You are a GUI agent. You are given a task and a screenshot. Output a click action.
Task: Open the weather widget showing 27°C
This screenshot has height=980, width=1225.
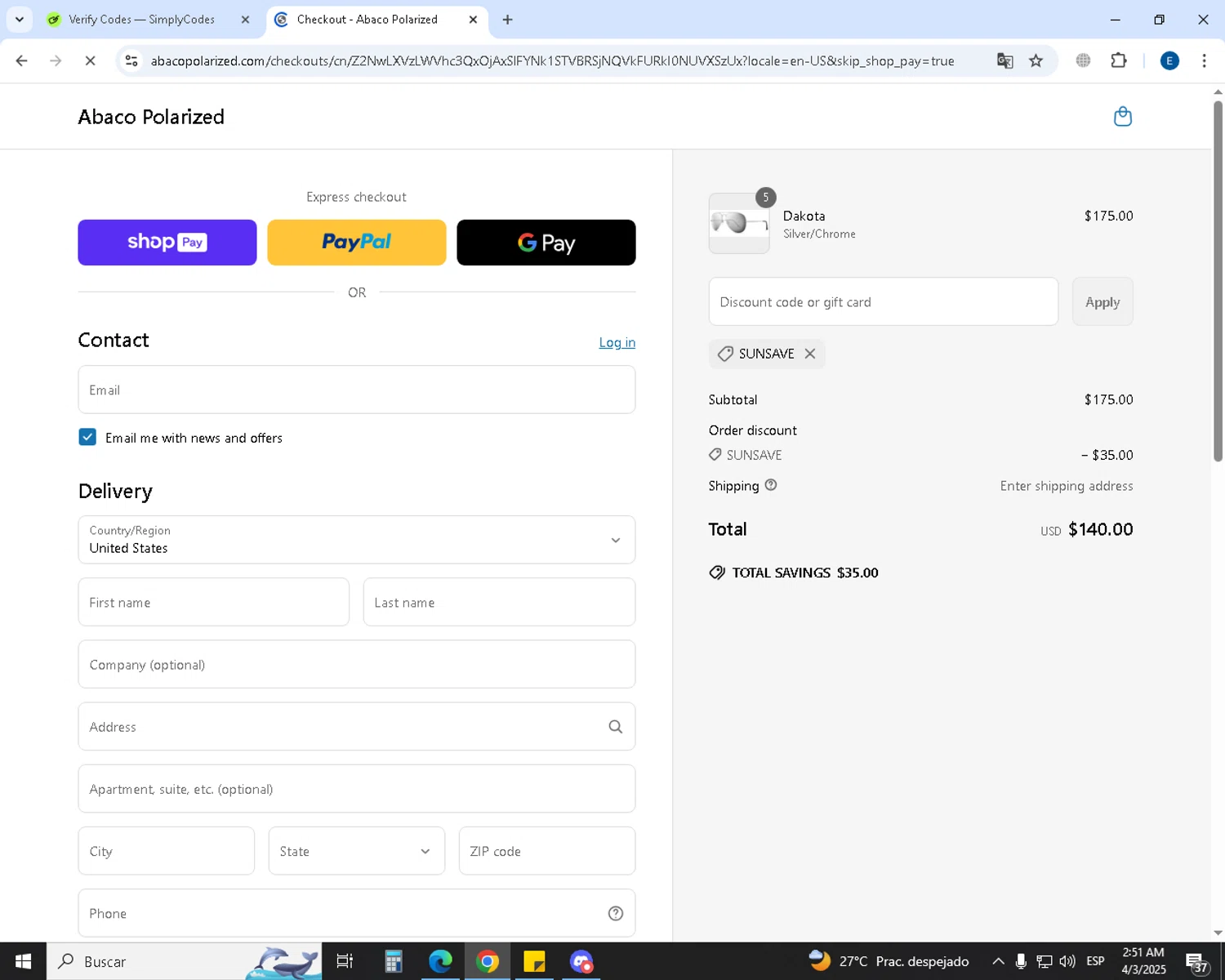coord(889,961)
